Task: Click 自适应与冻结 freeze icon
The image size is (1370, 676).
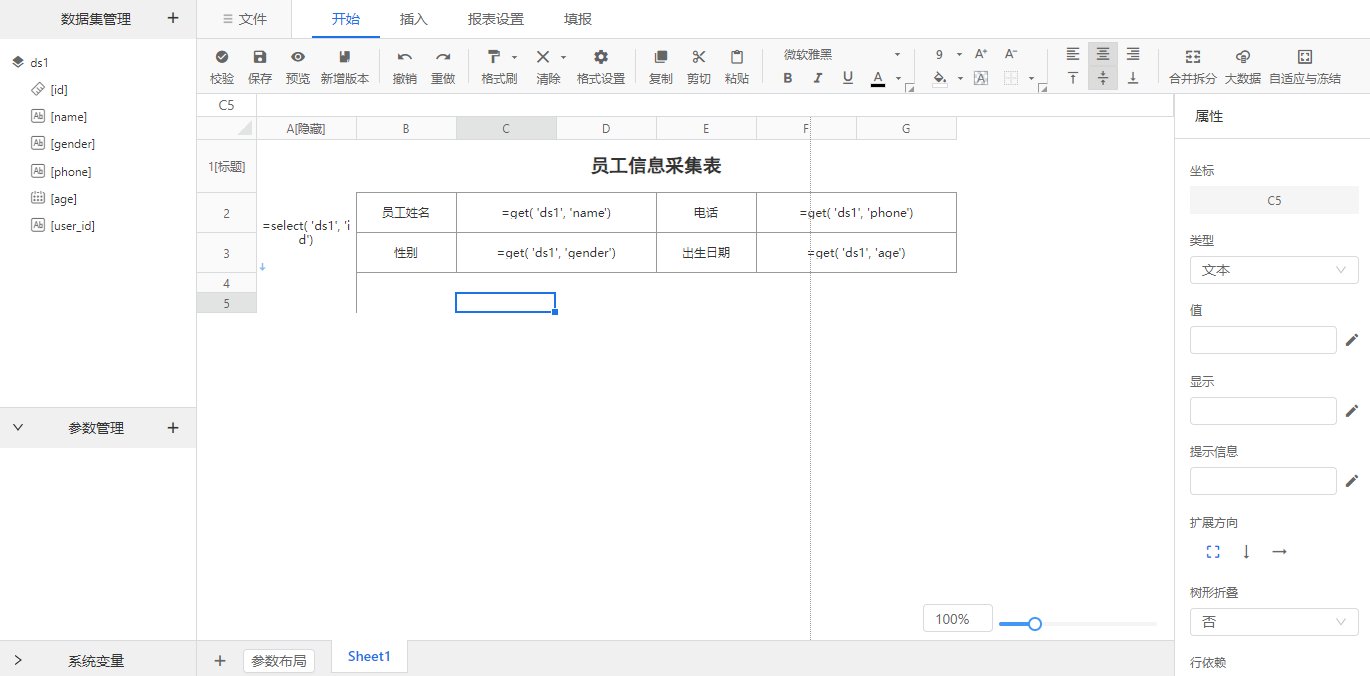Action: [x=1305, y=57]
